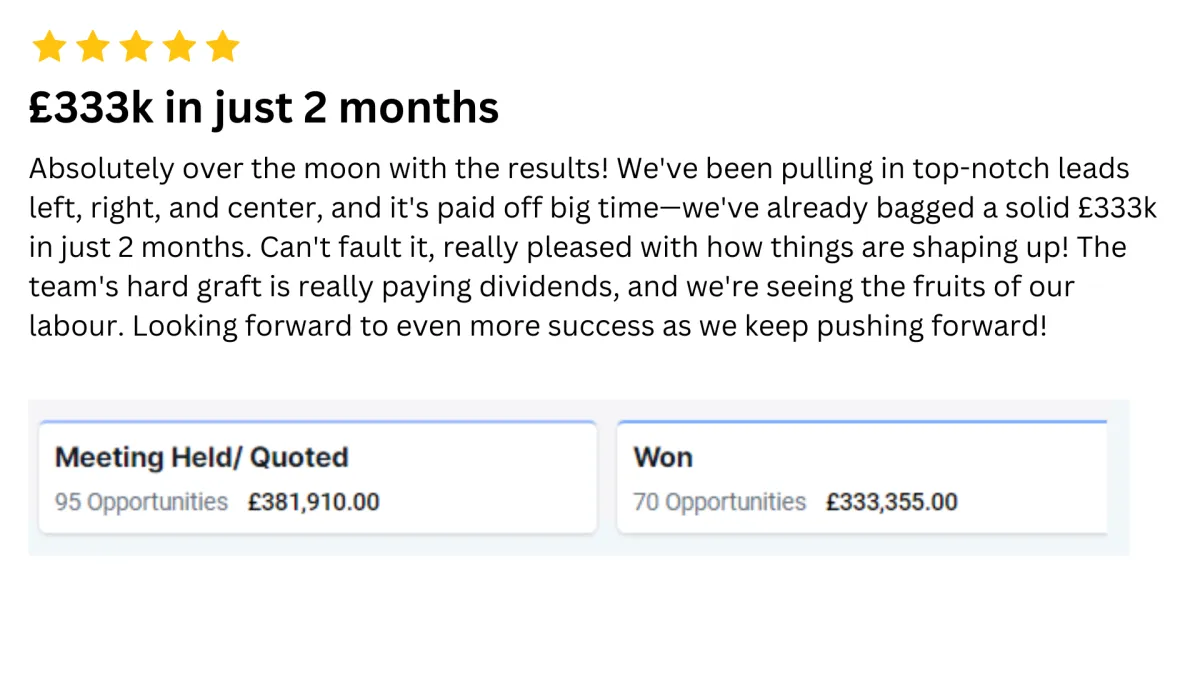Click the £381,910.00 total value
Screen dimensions: 1200x675
point(314,502)
